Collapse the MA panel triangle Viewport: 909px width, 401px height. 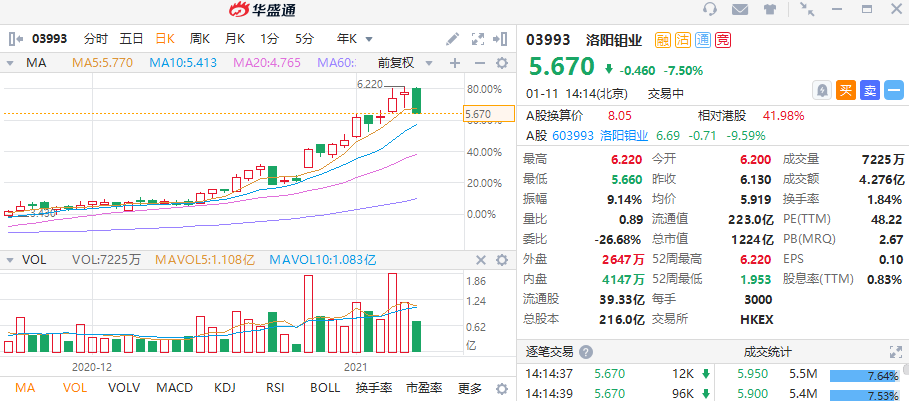(9, 63)
